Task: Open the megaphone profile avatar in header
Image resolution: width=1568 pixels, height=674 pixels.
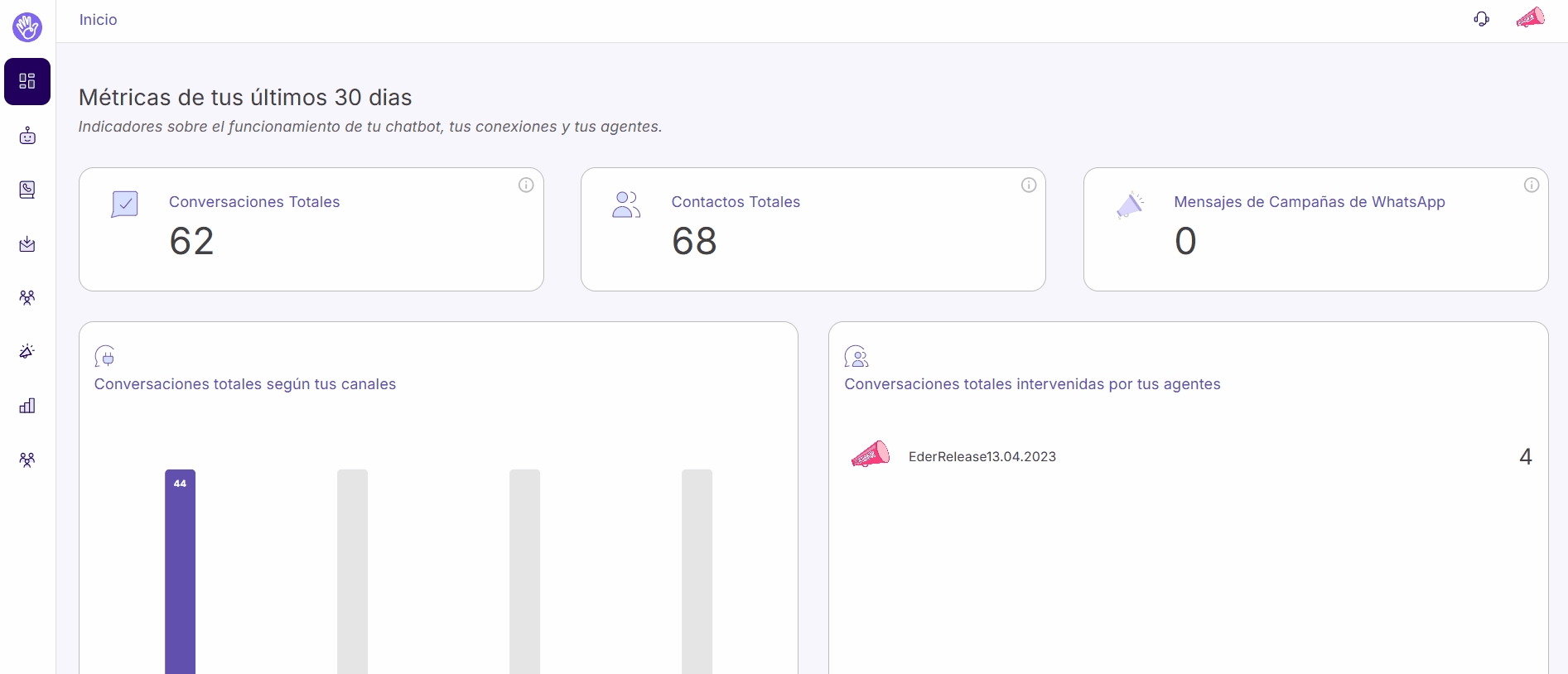Action: pyautogui.click(x=1531, y=18)
